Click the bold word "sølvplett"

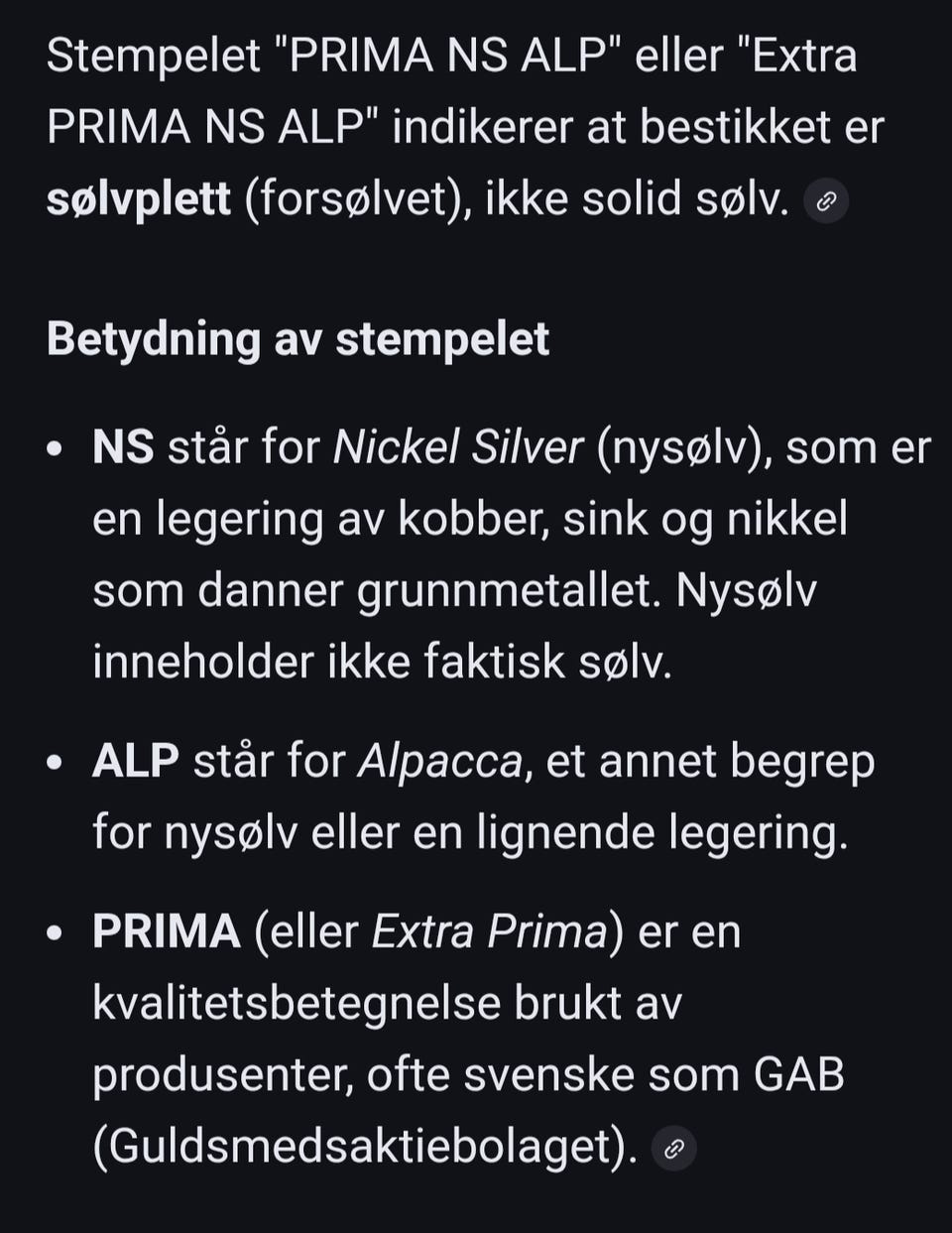(139, 200)
